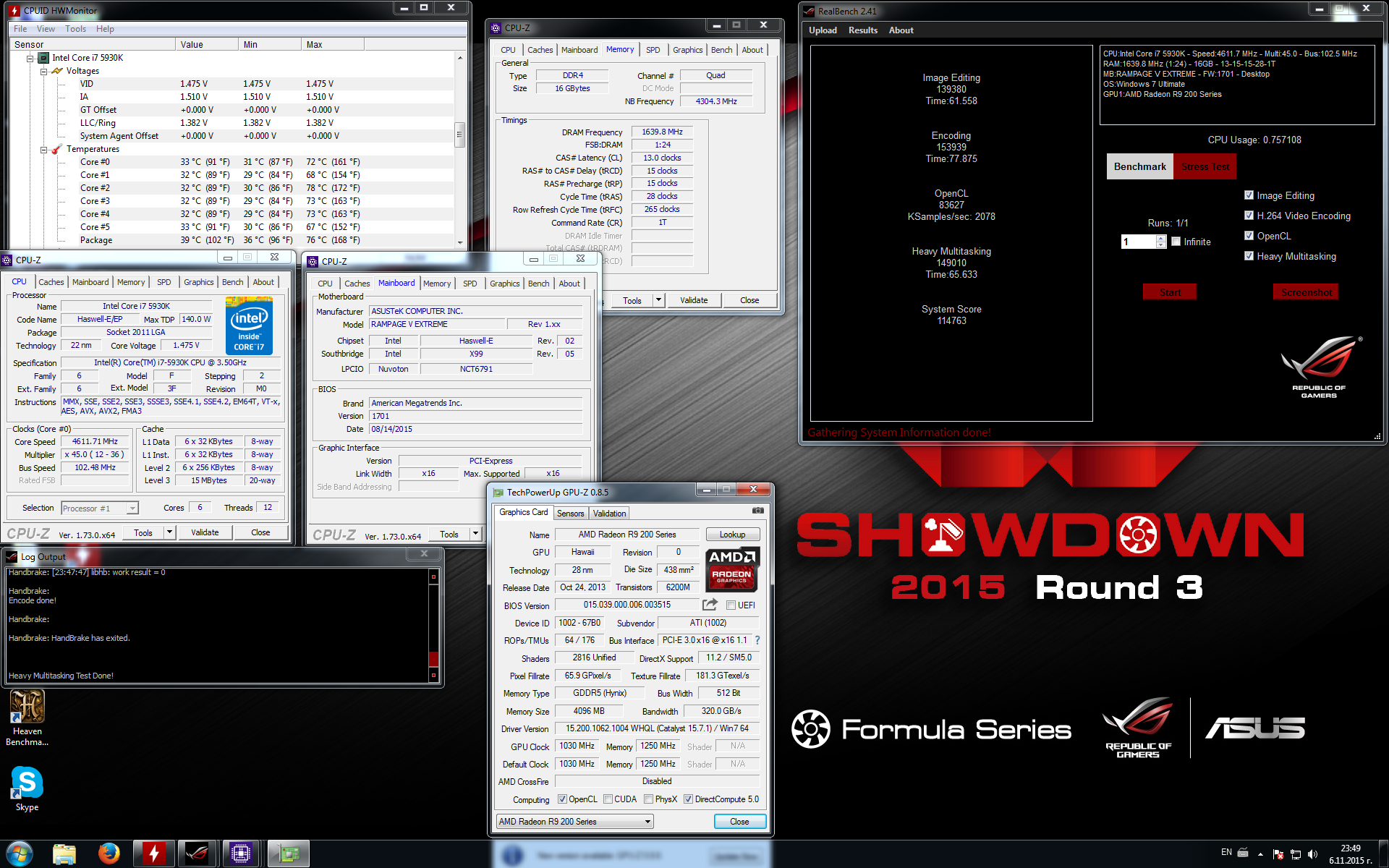Uncheck Image Editing in RealBench
The image size is (1389, 868).
pyautogui.click(x=1249, y=195)
